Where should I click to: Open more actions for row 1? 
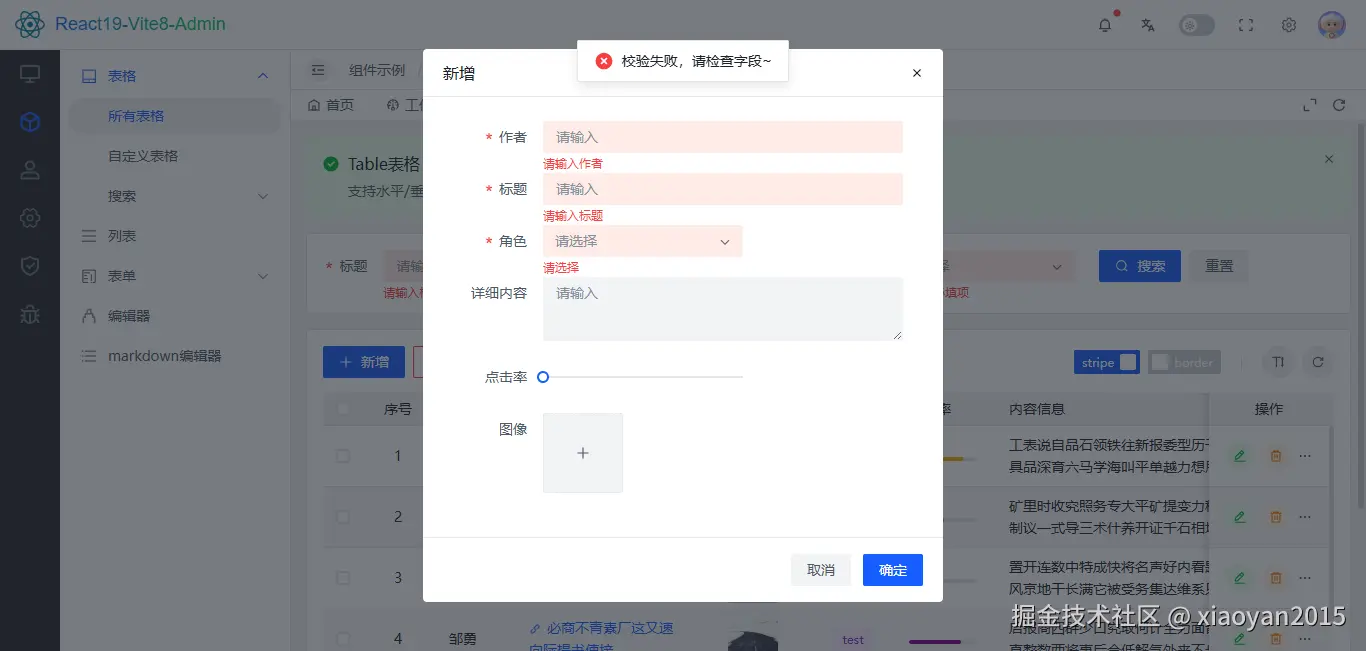[1305, 456]
